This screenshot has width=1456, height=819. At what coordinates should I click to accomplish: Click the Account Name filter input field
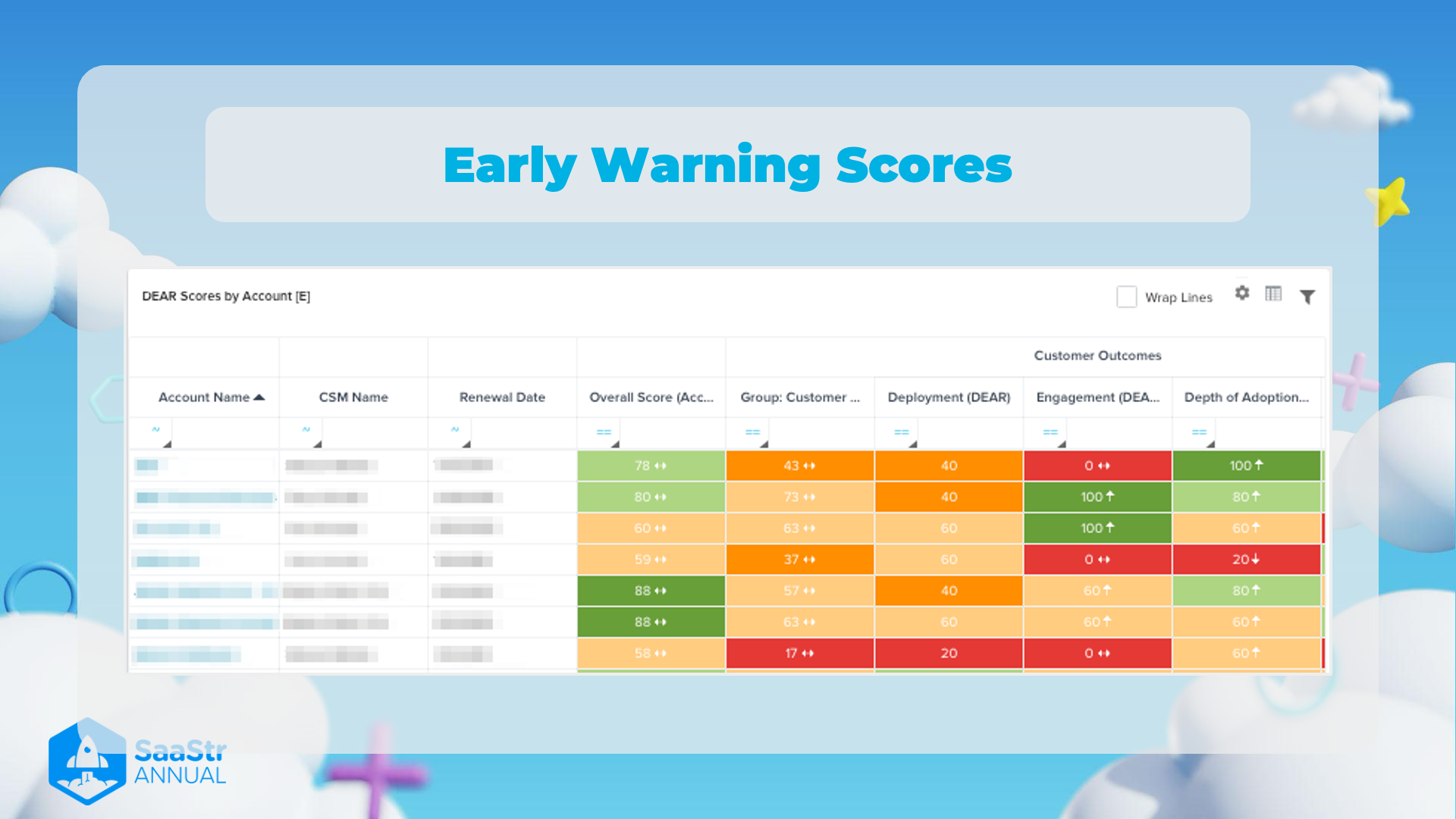coord(225,434)
